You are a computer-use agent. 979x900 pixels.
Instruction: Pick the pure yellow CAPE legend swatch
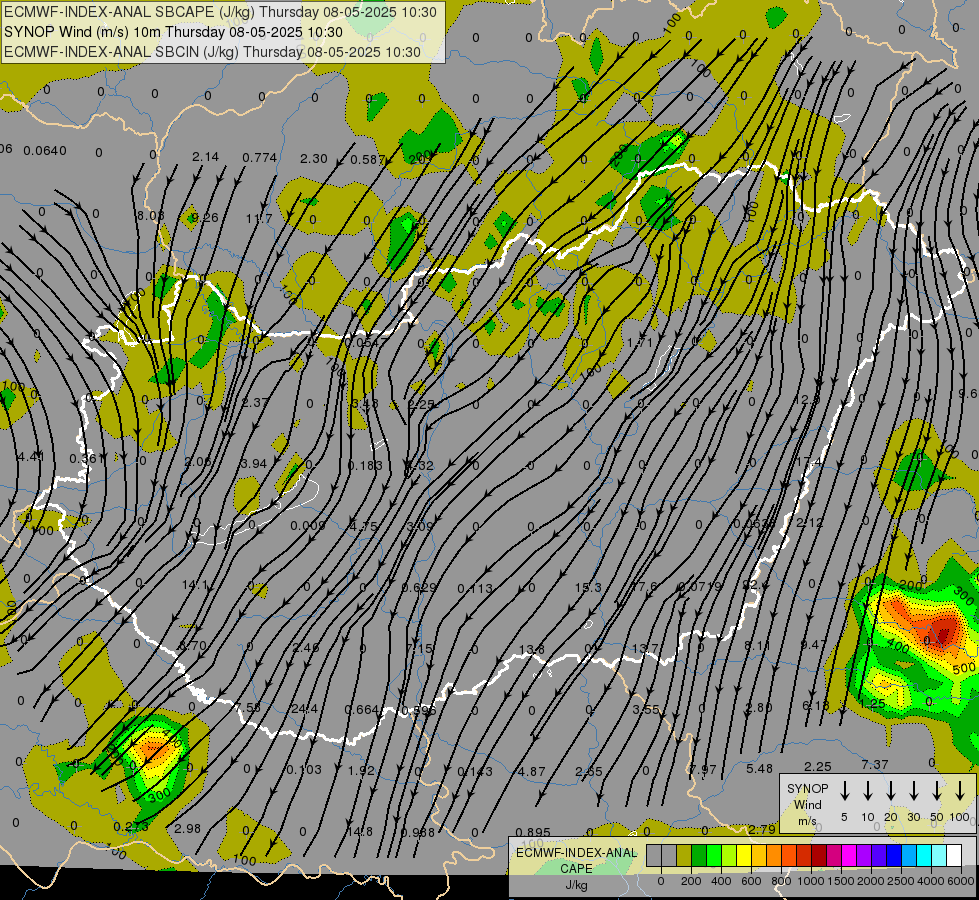(x=744, y=856)
